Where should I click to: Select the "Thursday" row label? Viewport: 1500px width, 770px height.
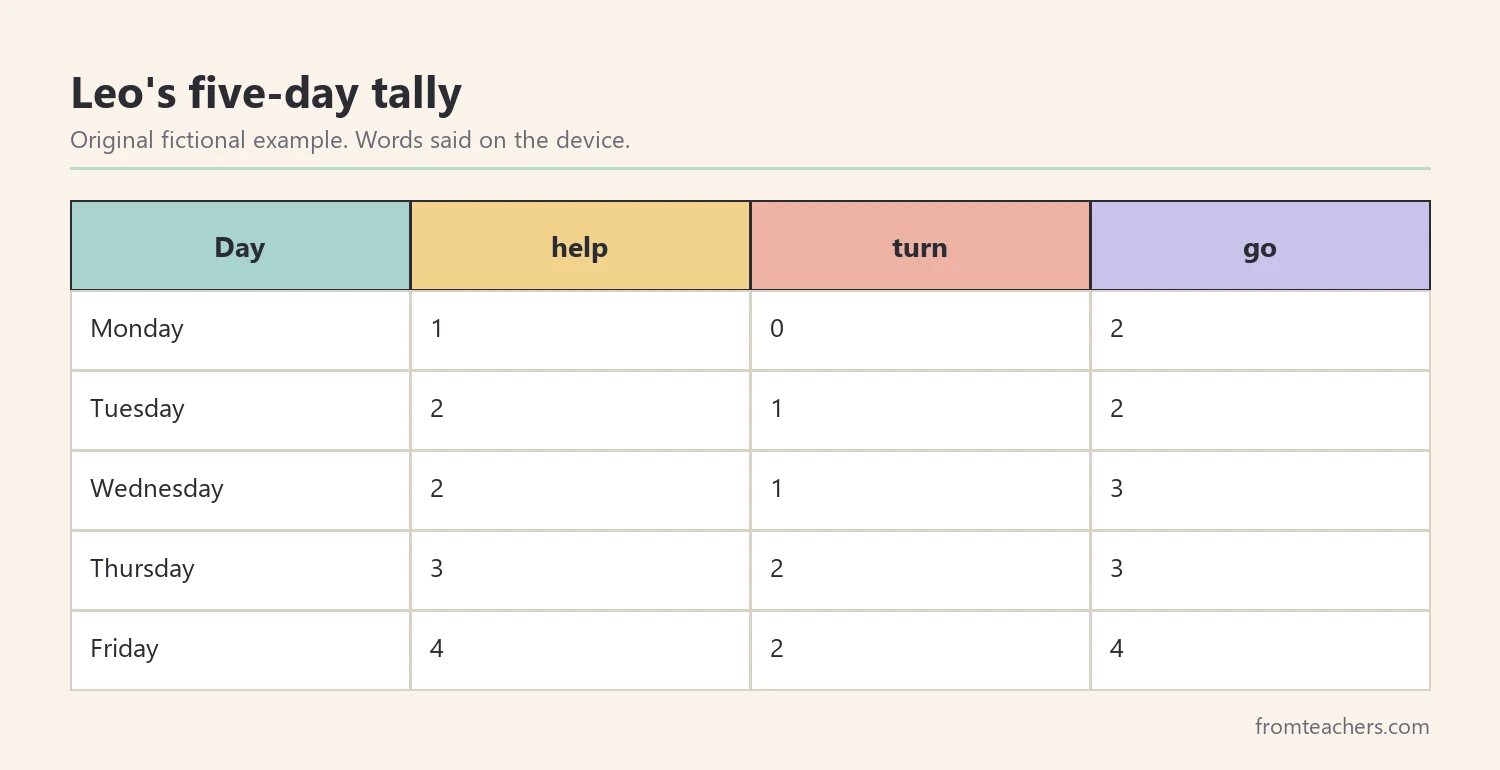point(142,569)
